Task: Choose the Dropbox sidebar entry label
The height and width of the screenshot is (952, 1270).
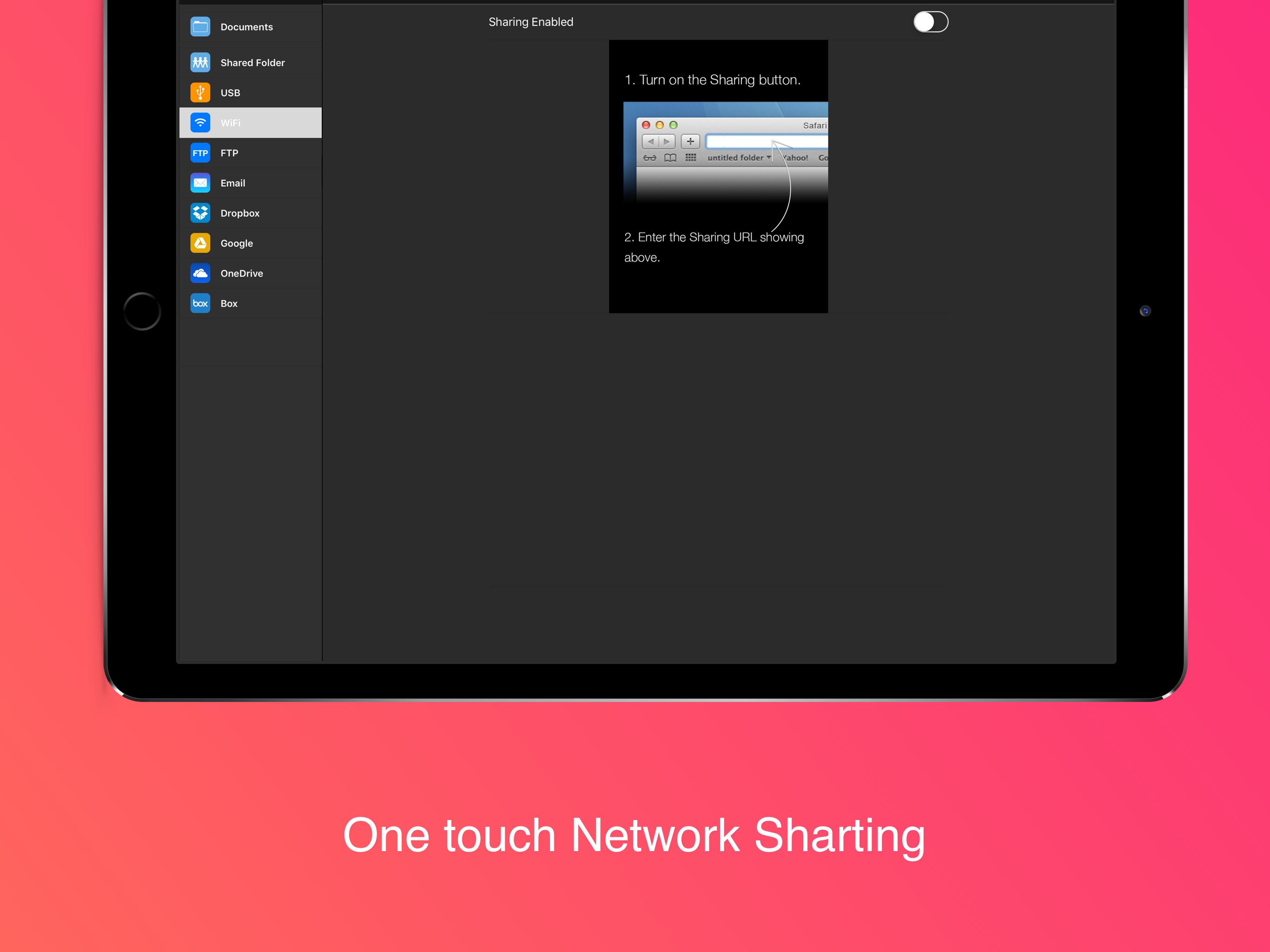Action: click(239, 213)
